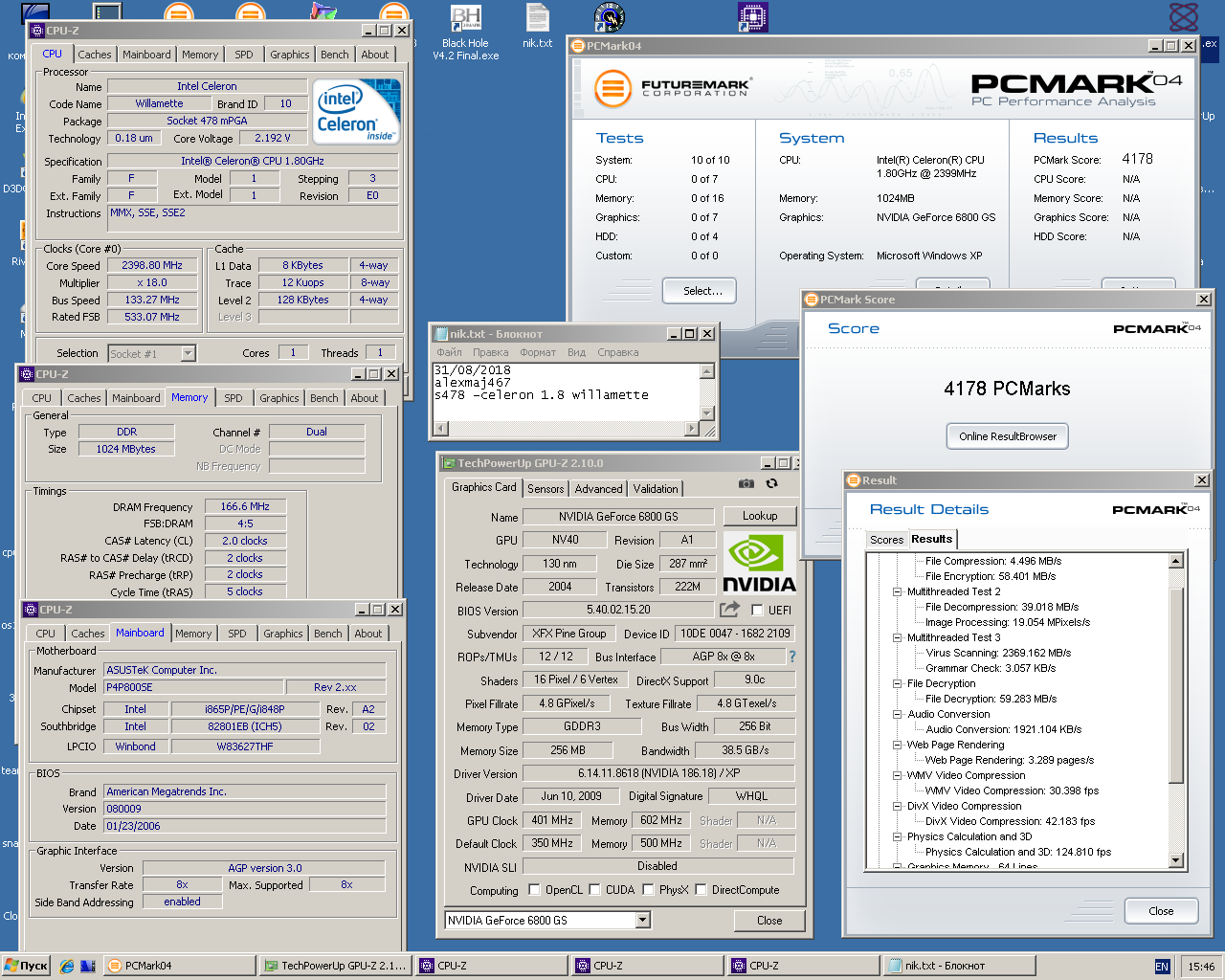1225x980 pixels.
Task: Toggle the PhysX checkbox
Action: click(x=648, y=889)
